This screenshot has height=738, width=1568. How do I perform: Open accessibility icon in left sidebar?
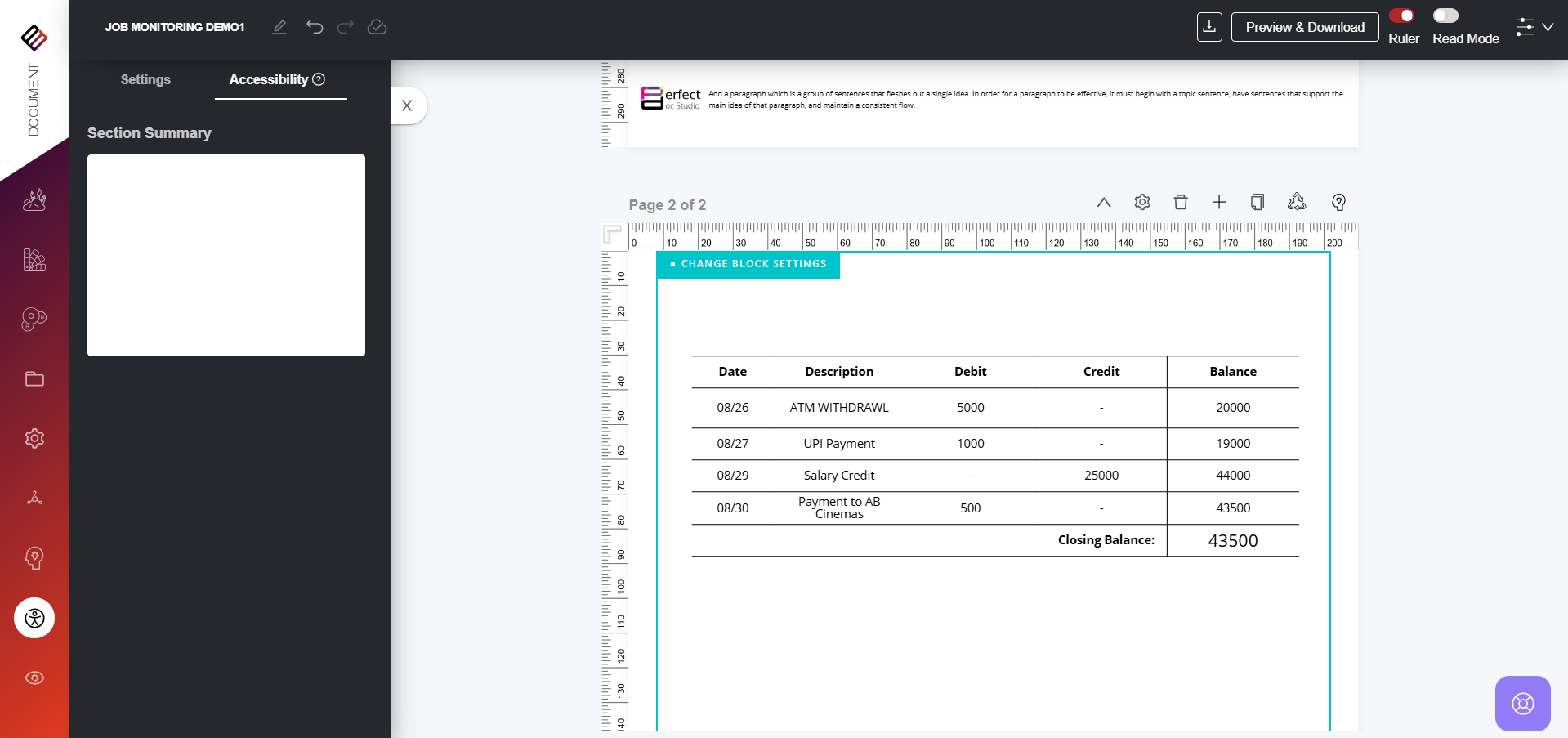tap(34, 618)
